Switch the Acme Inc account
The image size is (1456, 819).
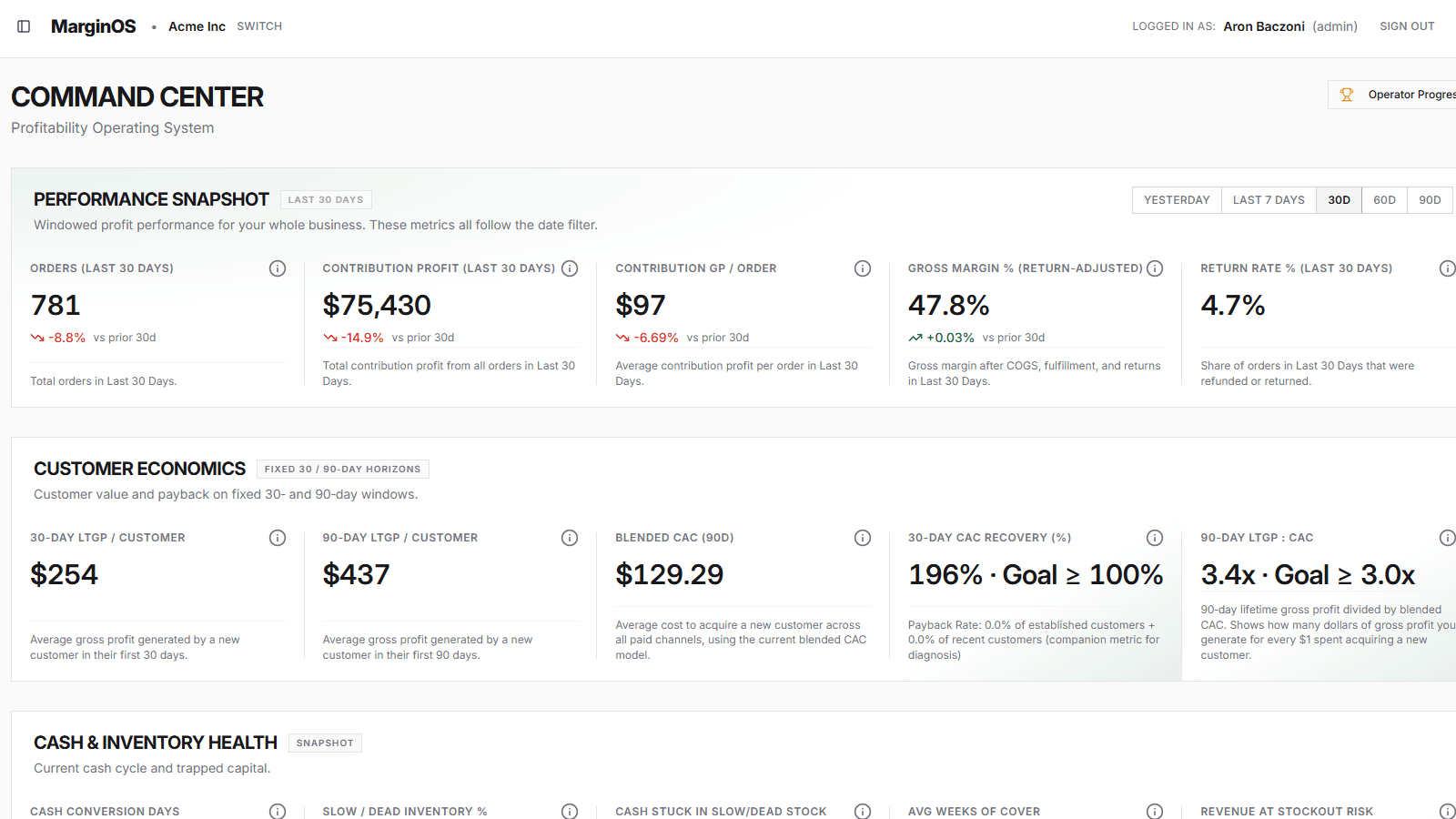click(259, 26)
